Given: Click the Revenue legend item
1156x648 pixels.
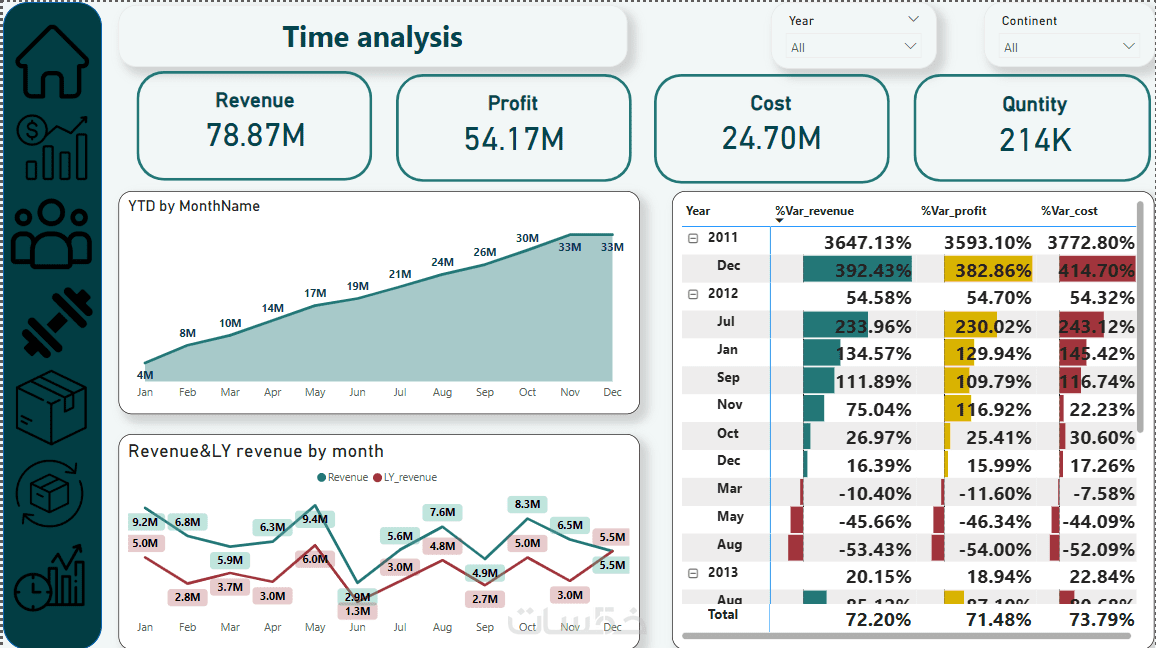Looking at the screenshot, I should pyautogui.click(x=343, y=478).
